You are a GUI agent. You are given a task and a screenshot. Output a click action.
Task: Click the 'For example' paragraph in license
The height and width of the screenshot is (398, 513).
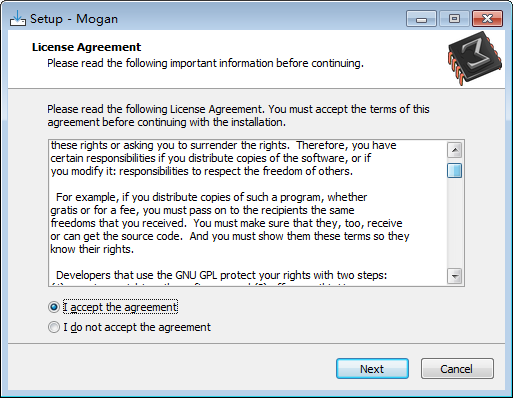point(230,223)
